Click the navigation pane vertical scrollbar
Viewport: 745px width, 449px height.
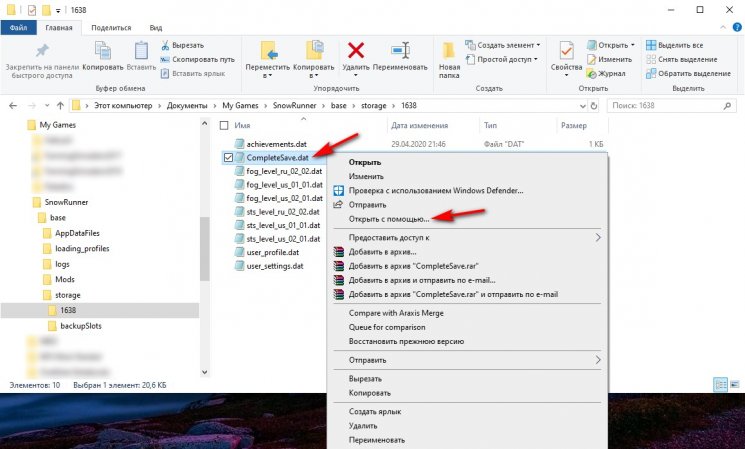click(x=205, y=240)
